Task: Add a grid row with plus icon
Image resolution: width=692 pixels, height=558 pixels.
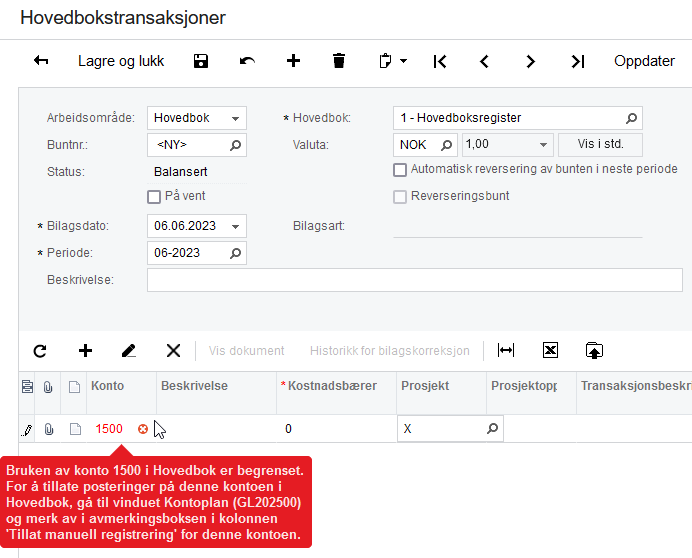Action: (x=85, y=351)
